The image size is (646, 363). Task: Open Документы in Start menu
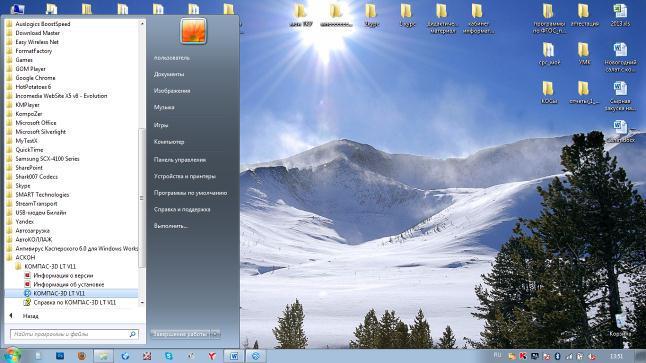pos(169,74)
